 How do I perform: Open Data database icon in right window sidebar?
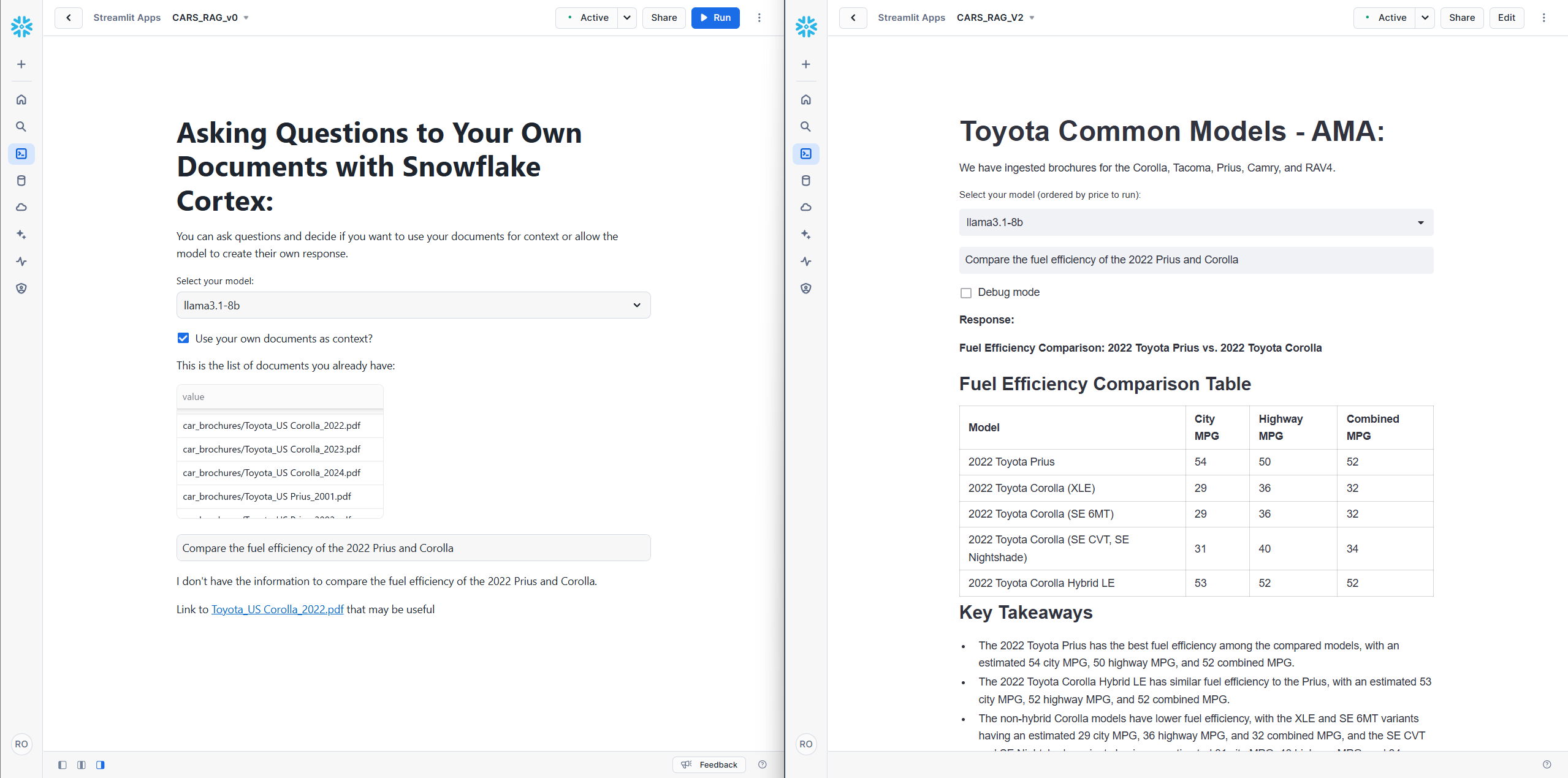click(806, 180)
